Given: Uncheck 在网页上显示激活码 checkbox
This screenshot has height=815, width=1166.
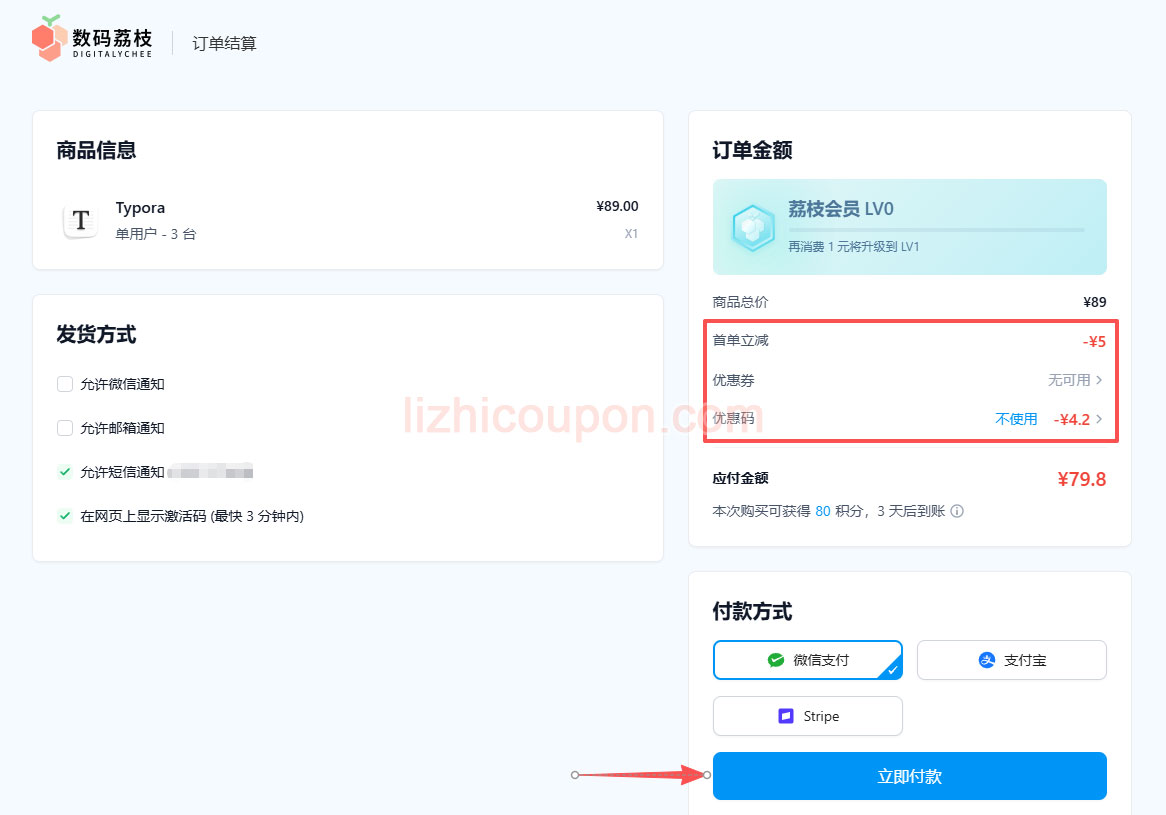Looking at the screenshot, I should (x=65, y=515).
